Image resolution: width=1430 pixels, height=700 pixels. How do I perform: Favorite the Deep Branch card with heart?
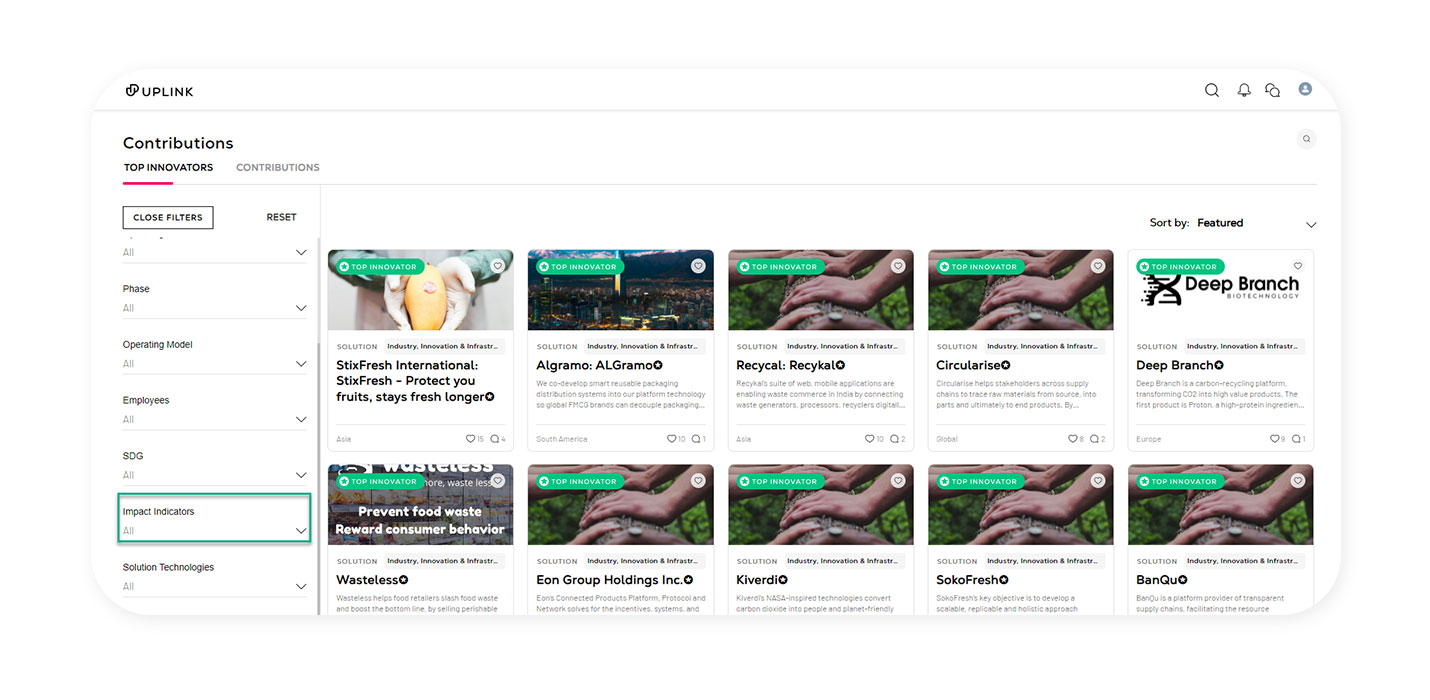[1298, 266]
